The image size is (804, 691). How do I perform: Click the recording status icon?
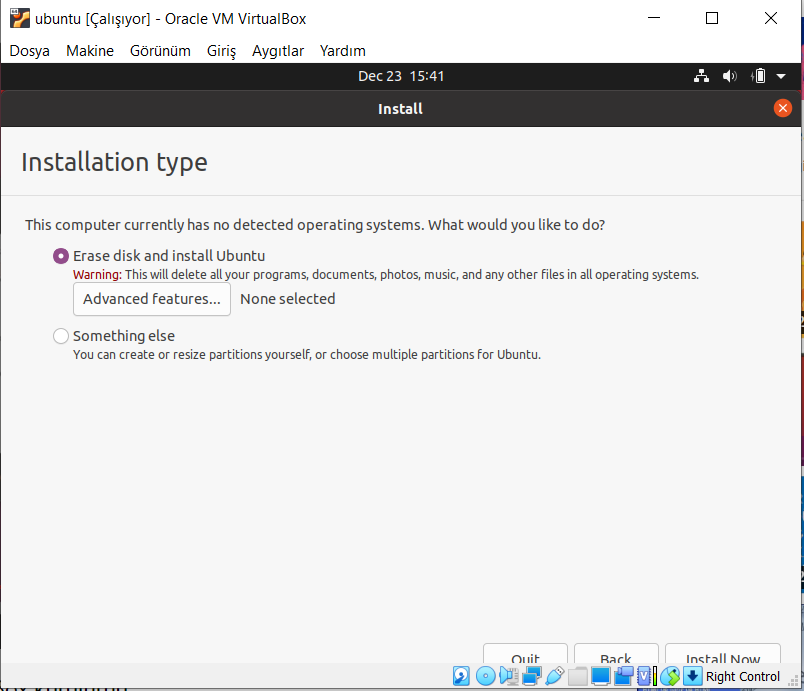pos(624,676)
